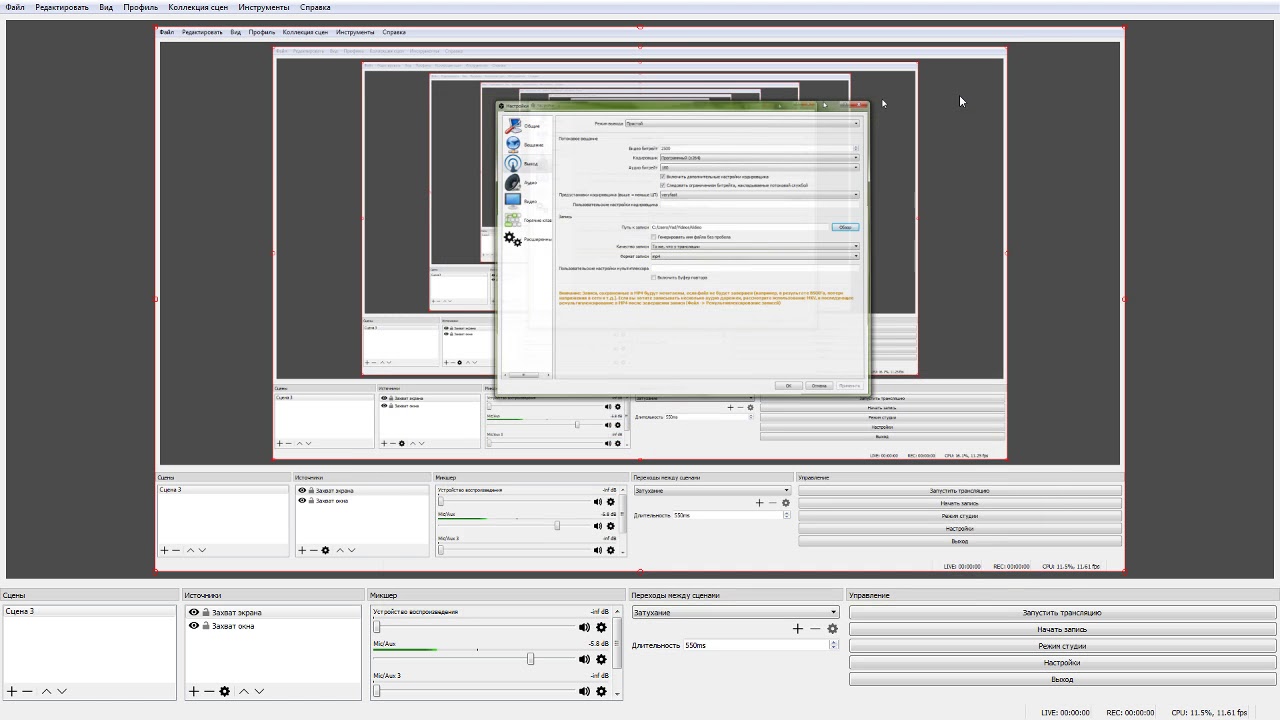Hide the Захват окна source via eye icon
This screenshot has height=720, width=1280.
194,626
